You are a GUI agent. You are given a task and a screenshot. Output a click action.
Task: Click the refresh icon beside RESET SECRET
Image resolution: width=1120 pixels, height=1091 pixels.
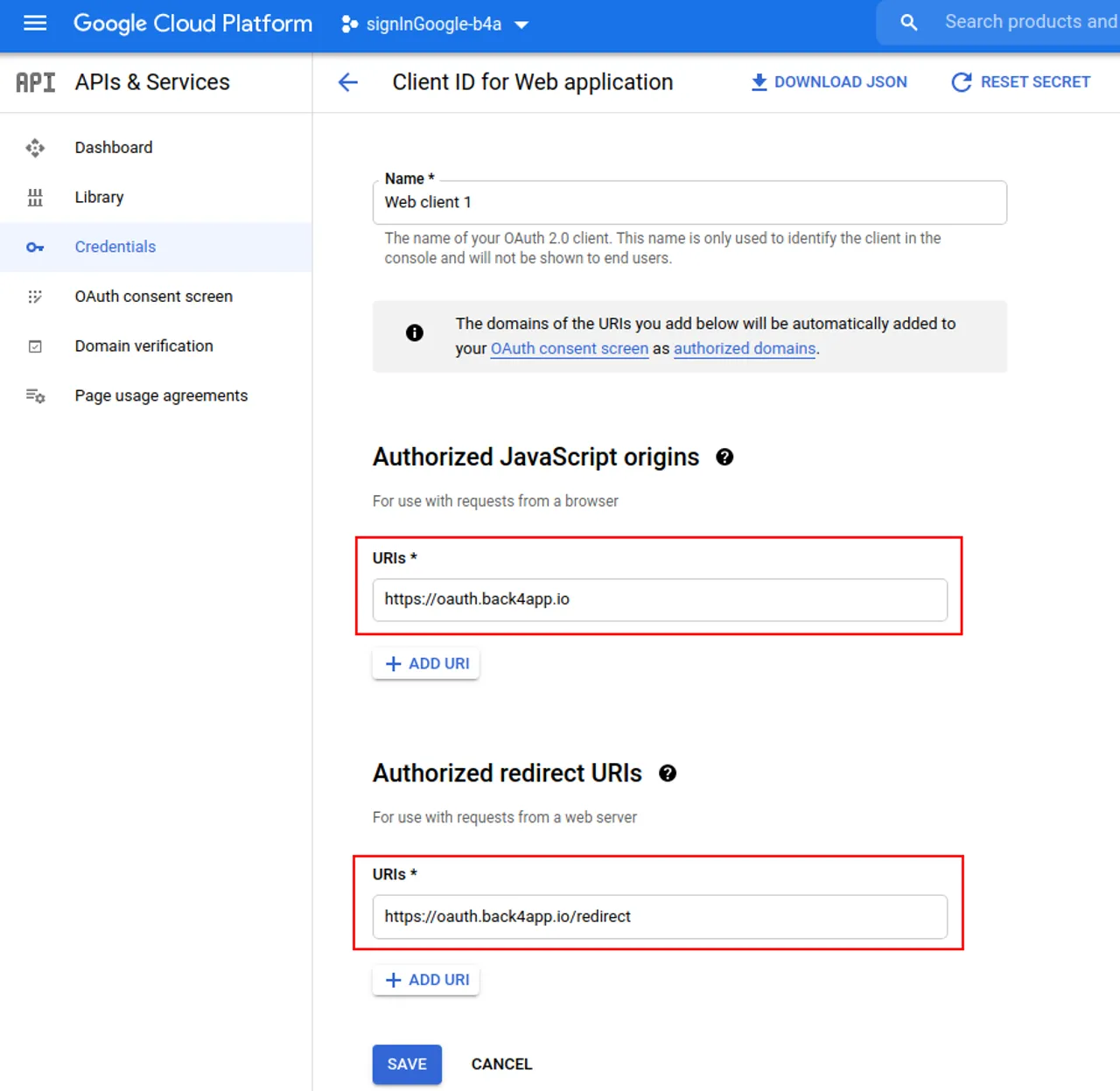pyautogui.click(x=961, y=81)
